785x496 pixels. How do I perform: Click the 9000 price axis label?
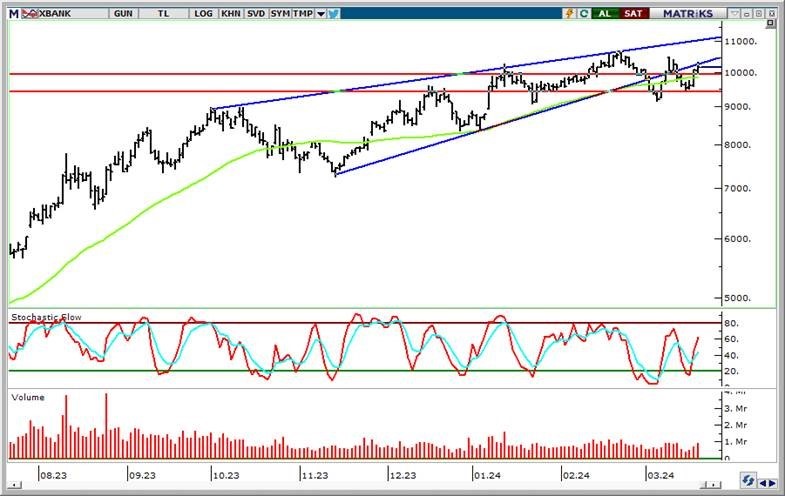click(737, 107)
